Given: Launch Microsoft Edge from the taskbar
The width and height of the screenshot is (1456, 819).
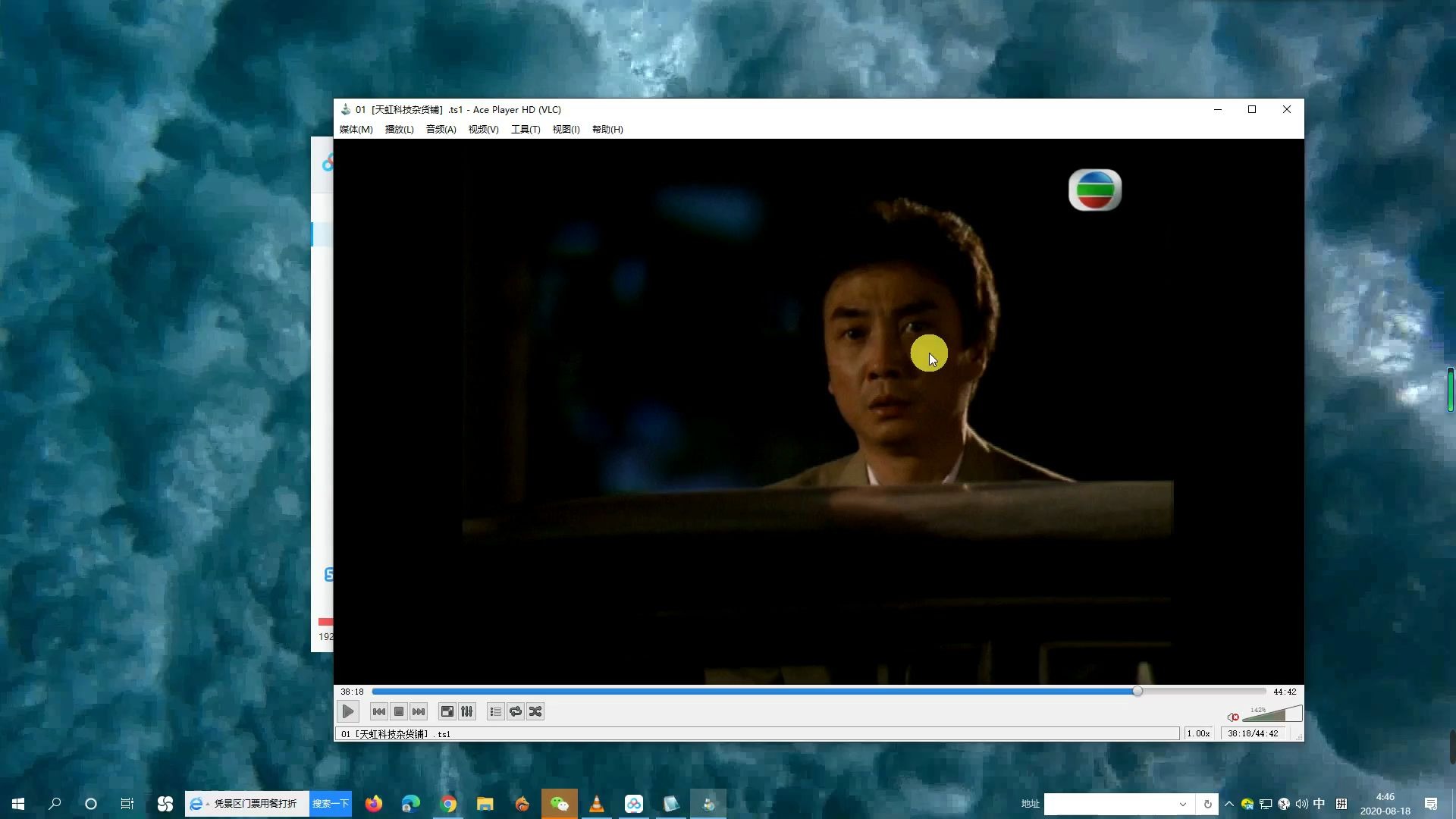Looking at the screenshot, I should [x=411, y=804].
